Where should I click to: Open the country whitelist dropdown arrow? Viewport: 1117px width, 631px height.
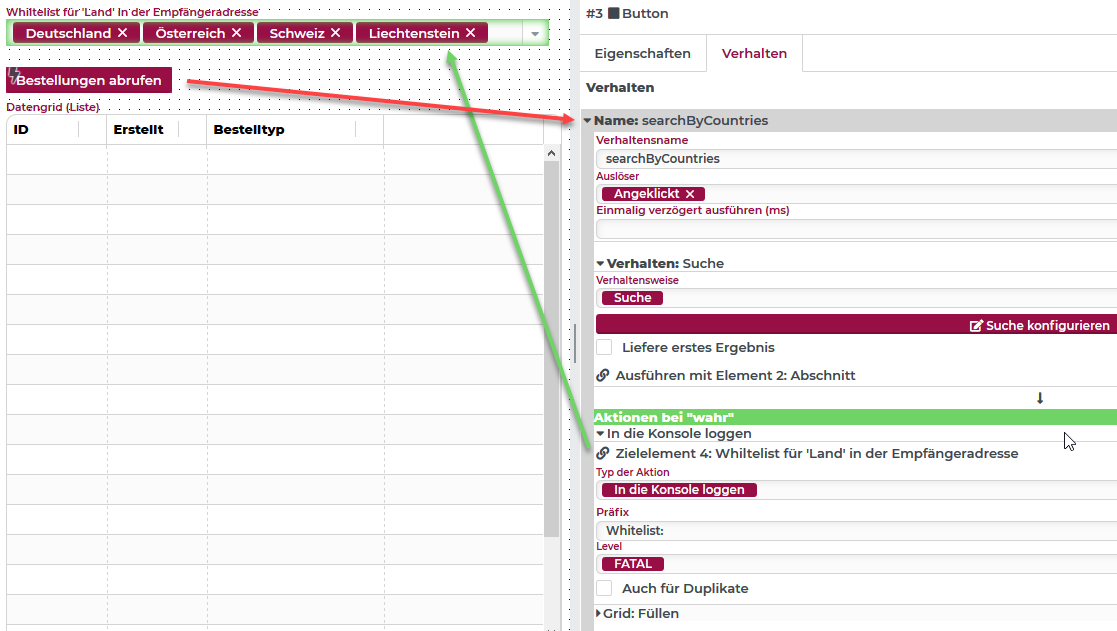point(535,34)
